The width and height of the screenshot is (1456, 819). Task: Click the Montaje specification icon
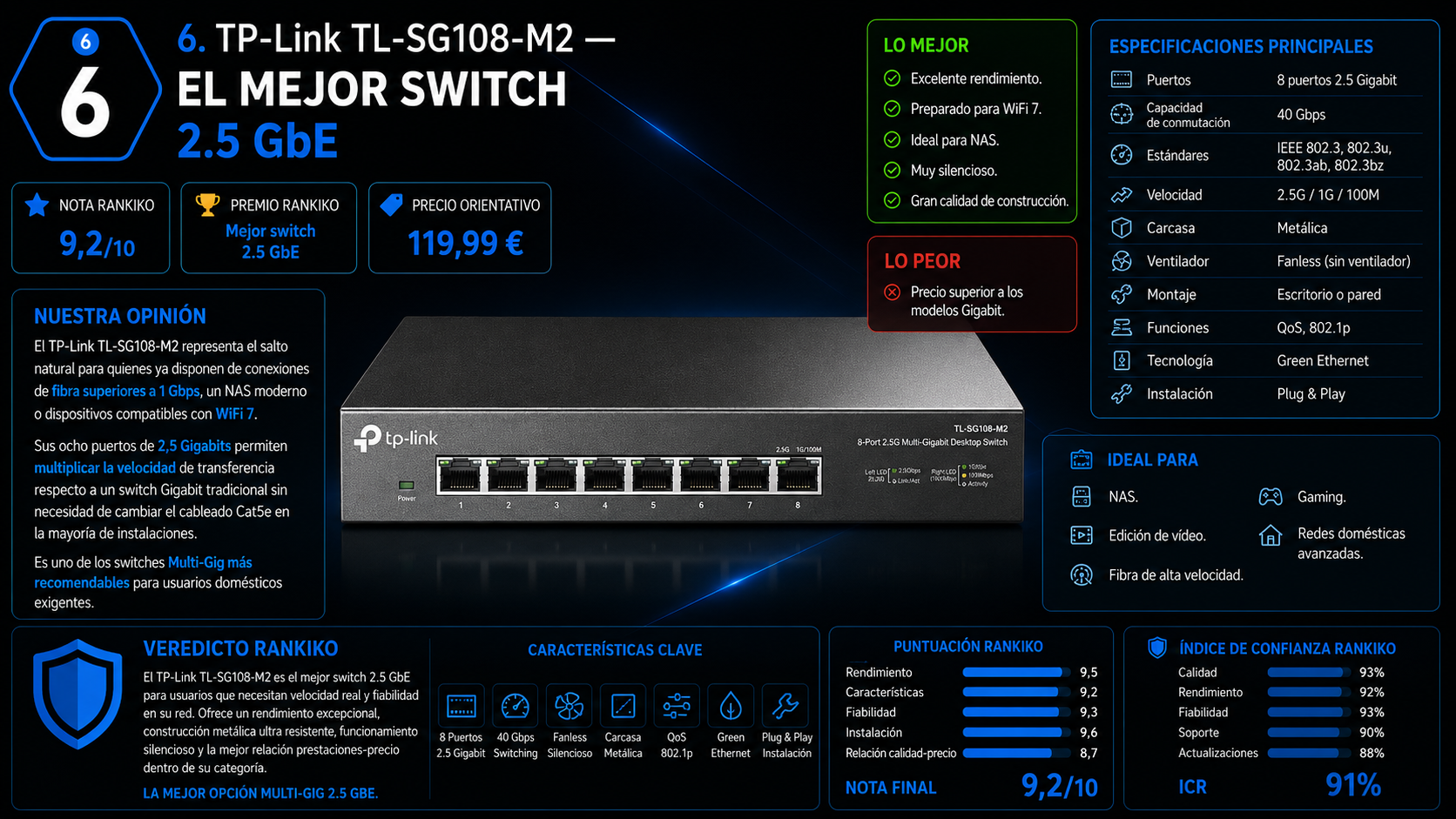tap(1122, 294)
